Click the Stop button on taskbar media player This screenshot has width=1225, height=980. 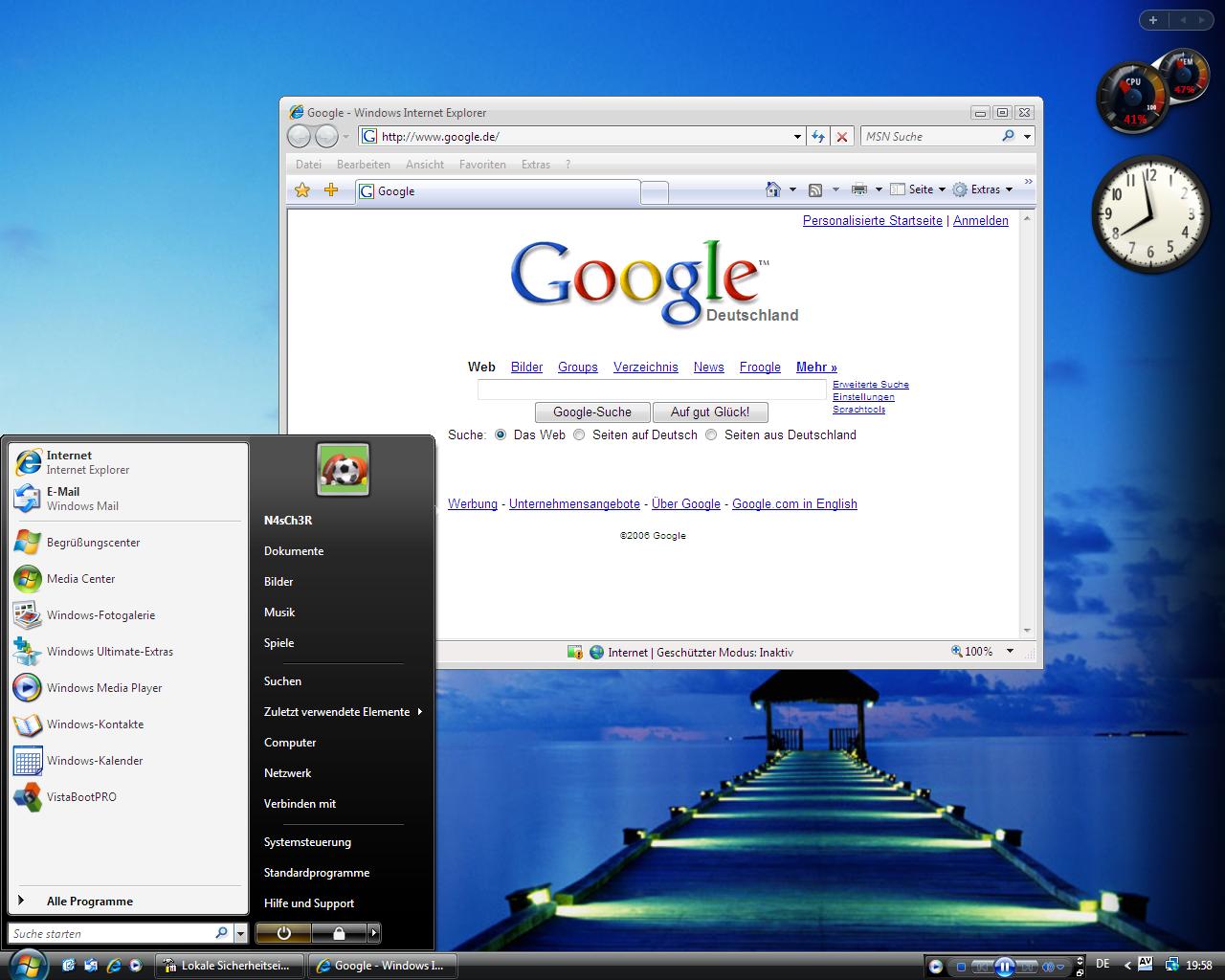961,968
